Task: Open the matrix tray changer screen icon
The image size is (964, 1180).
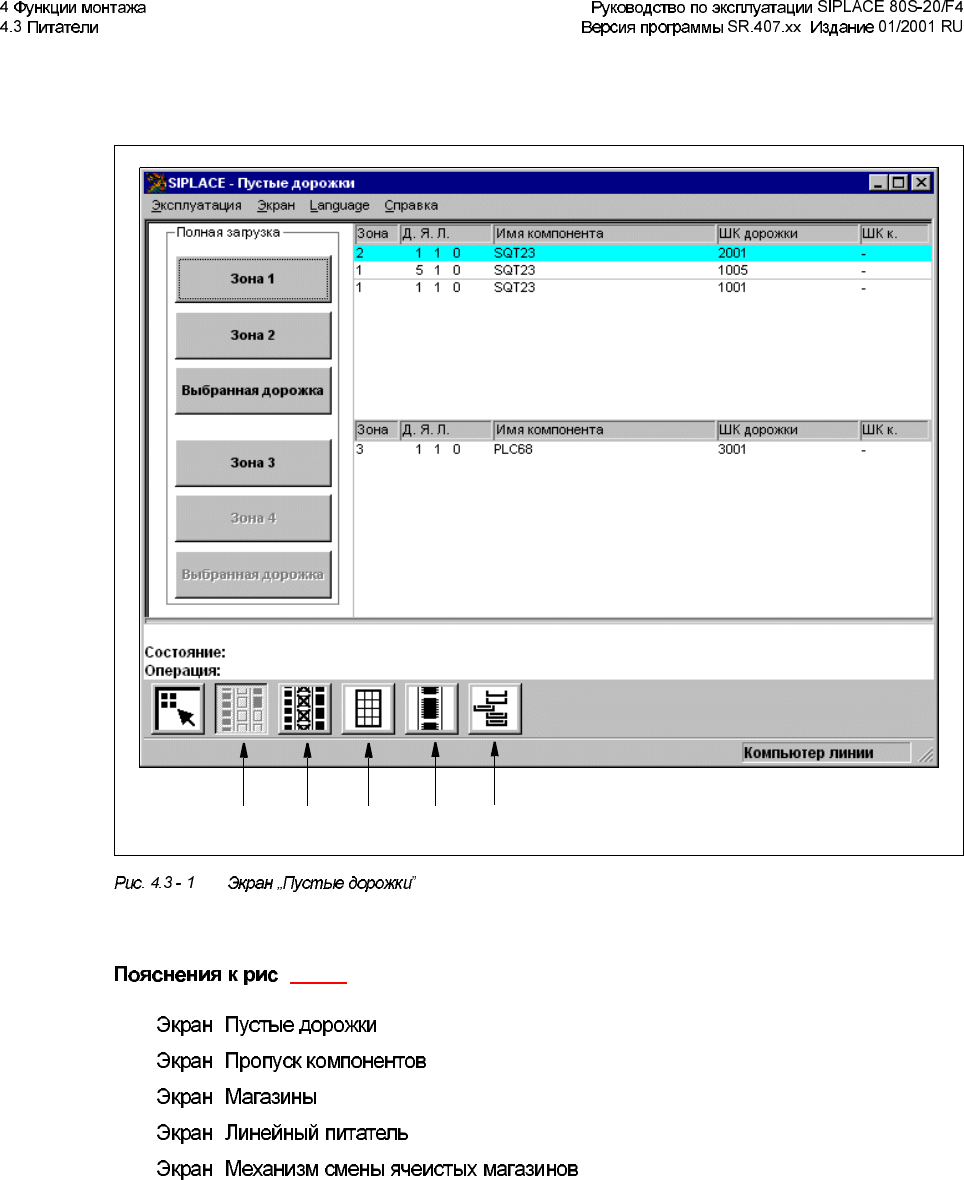Action: 494,708
